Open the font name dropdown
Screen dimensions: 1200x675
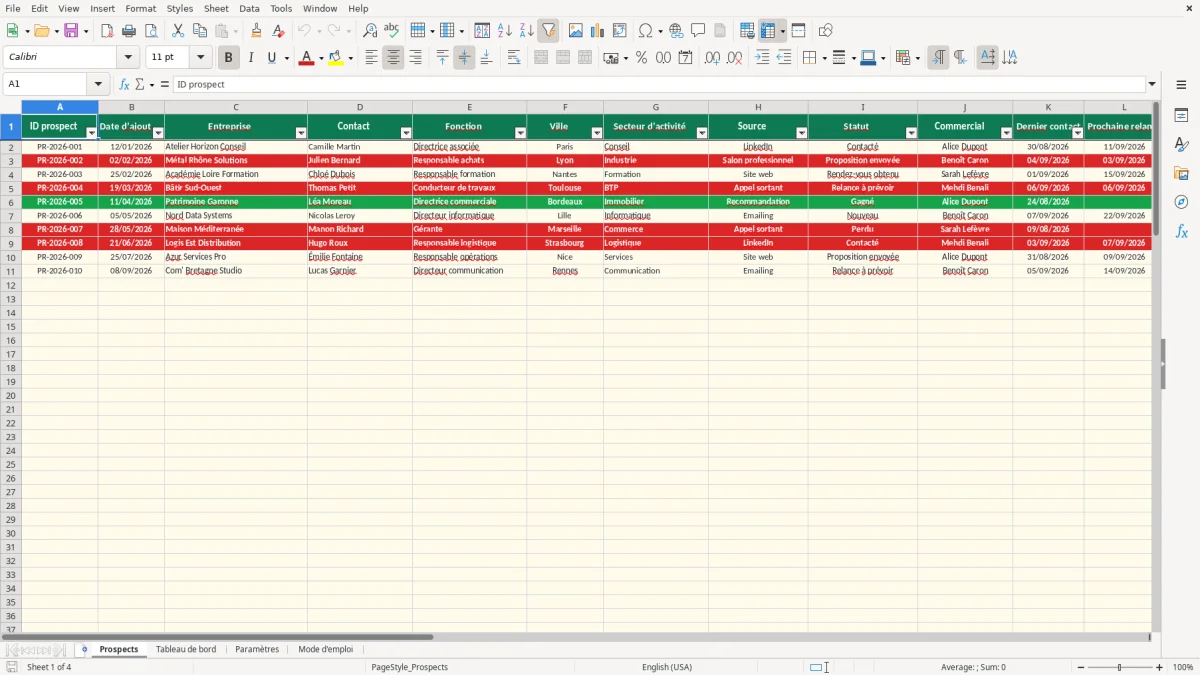tap(128, 58)
